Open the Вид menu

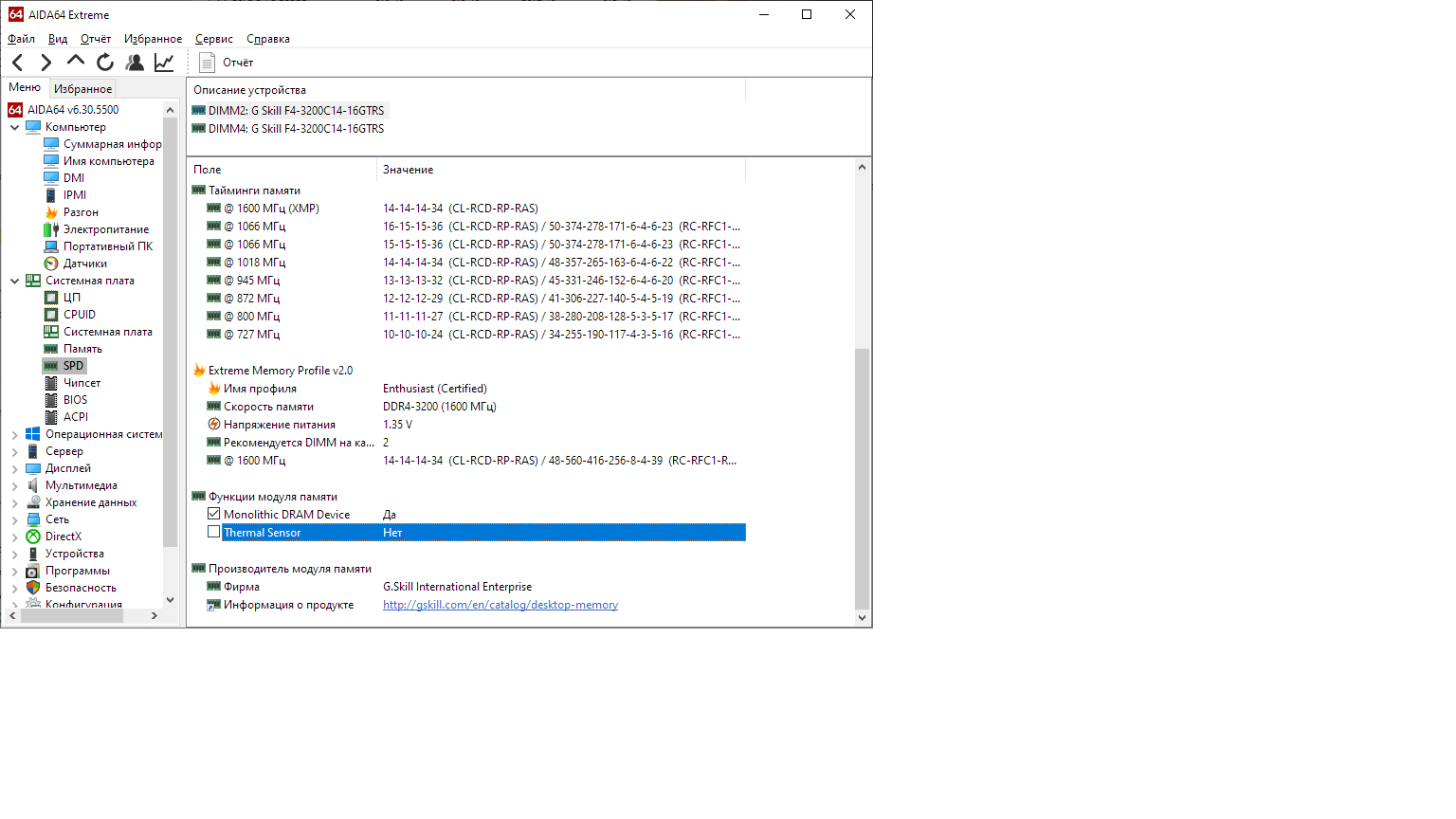point(58,39)
